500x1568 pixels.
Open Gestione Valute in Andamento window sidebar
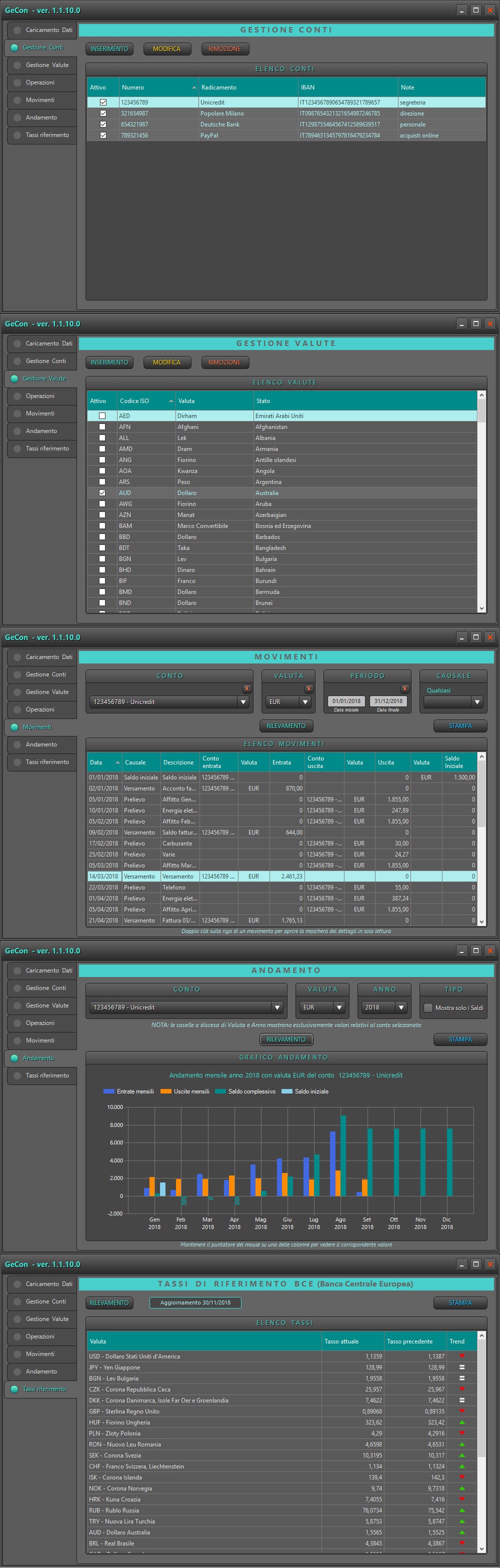pos(42,1005)
